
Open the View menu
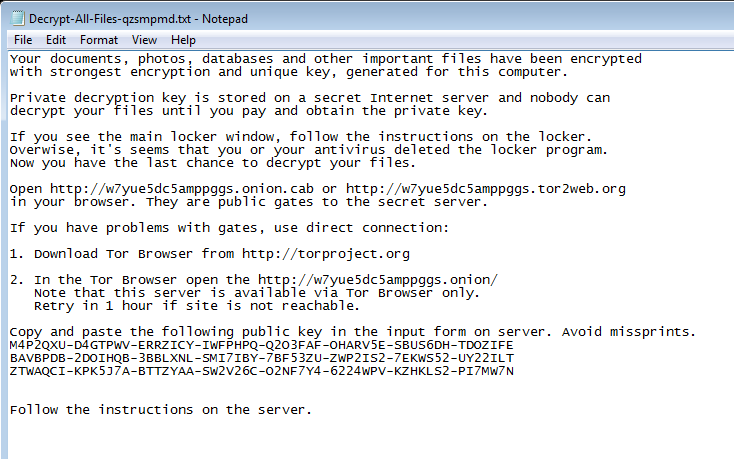[x=144, y=40]
